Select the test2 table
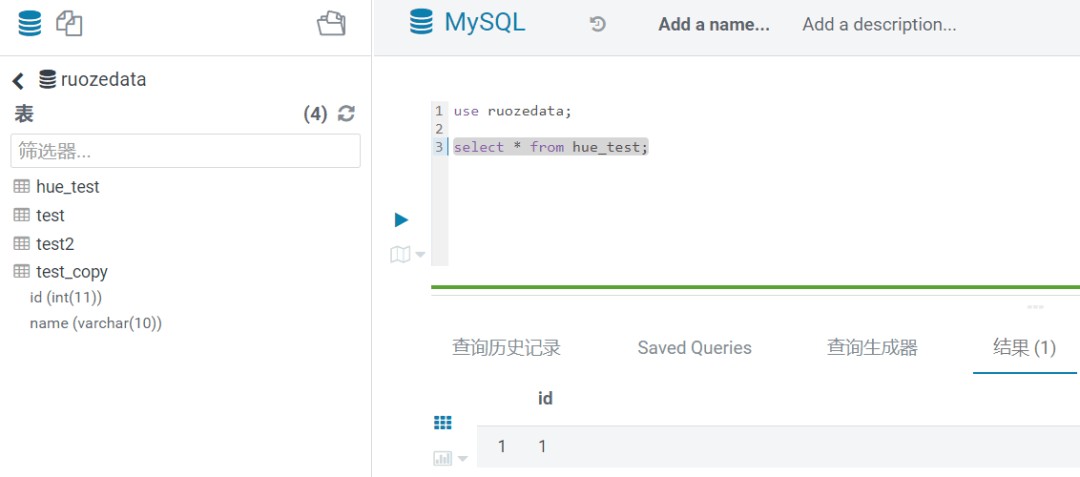Viewport: 1080px width, 477px height. click(55, 243)
